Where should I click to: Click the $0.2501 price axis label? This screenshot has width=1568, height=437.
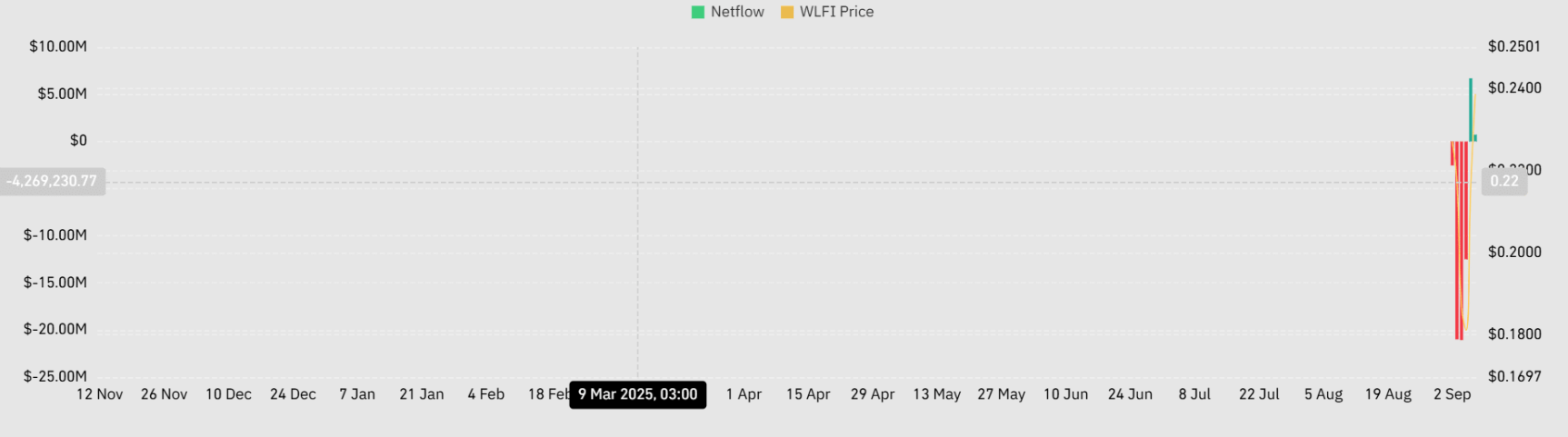(1514, 46)
